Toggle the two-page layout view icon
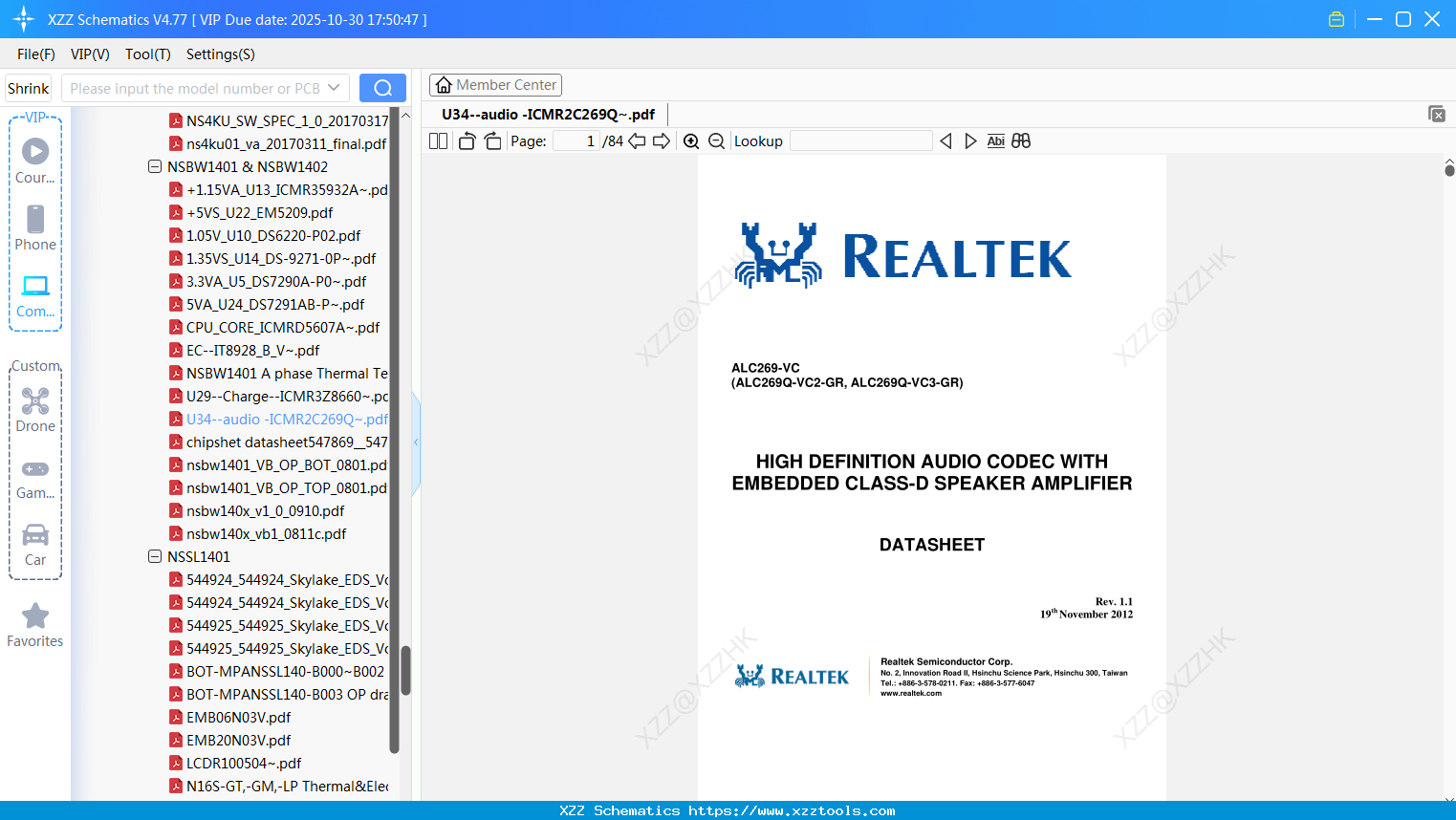This screenshot has width=1456, height=820. tap(438, 141)
